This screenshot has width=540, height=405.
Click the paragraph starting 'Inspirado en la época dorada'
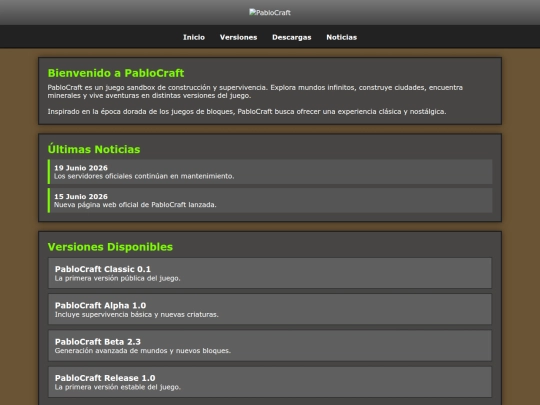[x=247, y=112]
